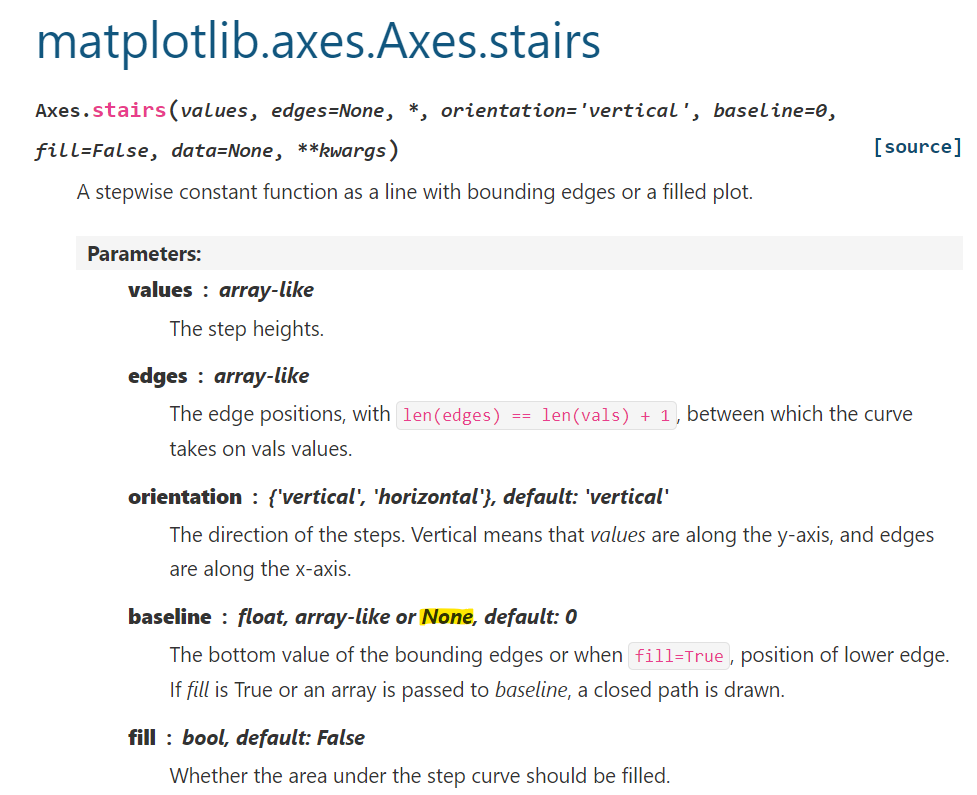Screen dimensions: 977x795
Task: Open the [source] link for stairs
Action: point(917,146)
